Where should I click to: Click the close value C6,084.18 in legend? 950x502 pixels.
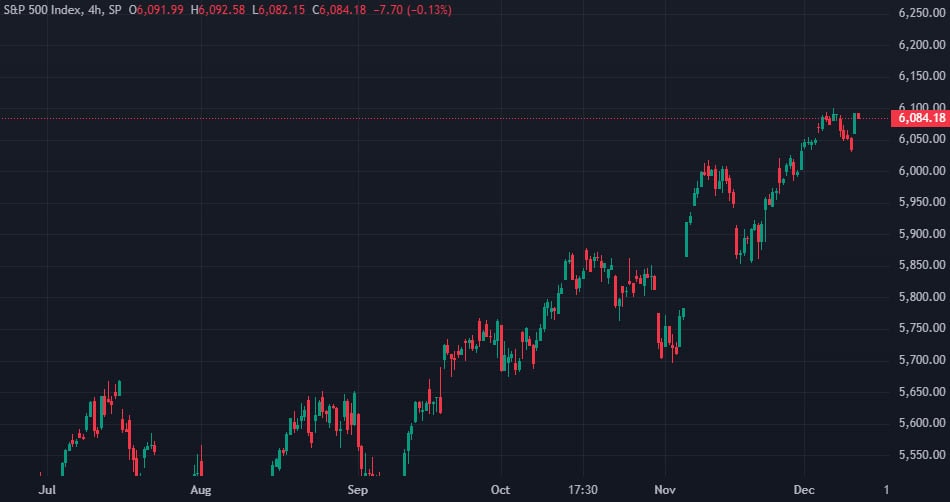(x=339, y=10)
